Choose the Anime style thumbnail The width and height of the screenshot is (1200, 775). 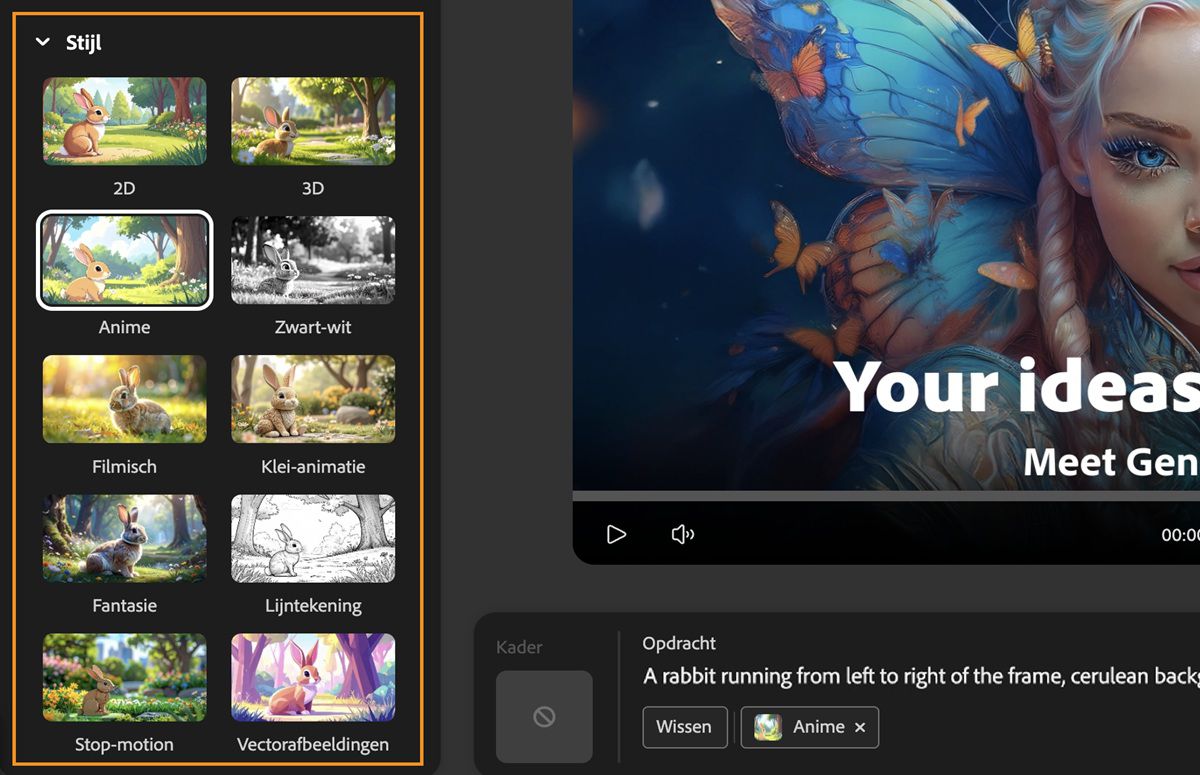(125, 260)
